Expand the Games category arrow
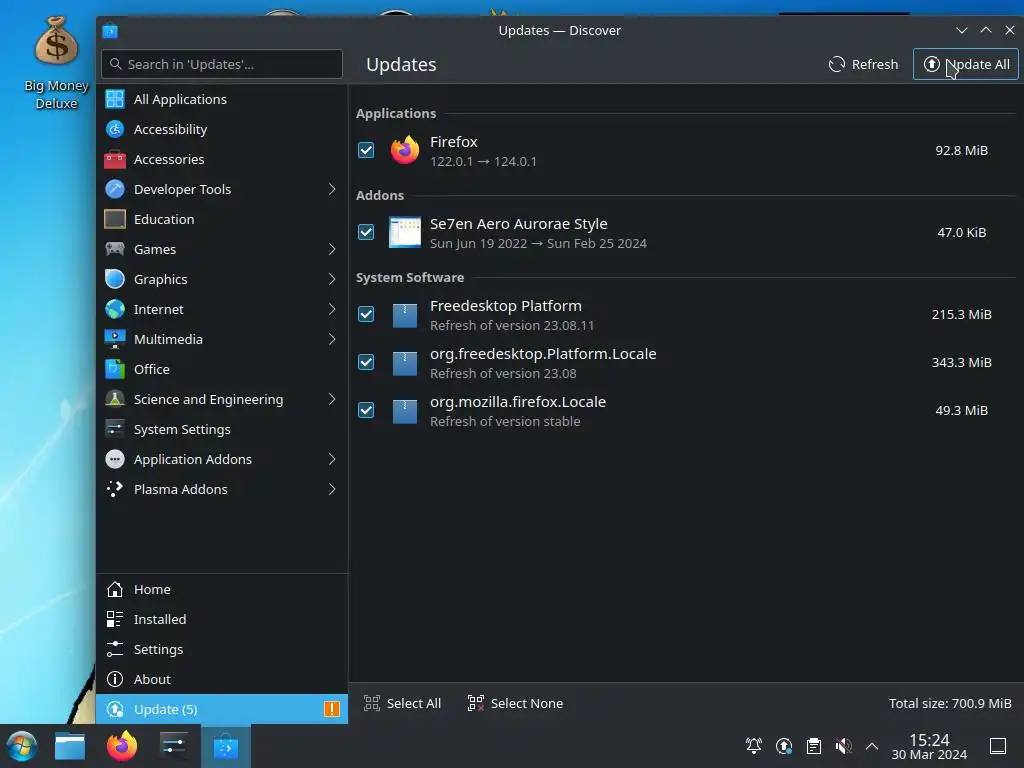 332,249
